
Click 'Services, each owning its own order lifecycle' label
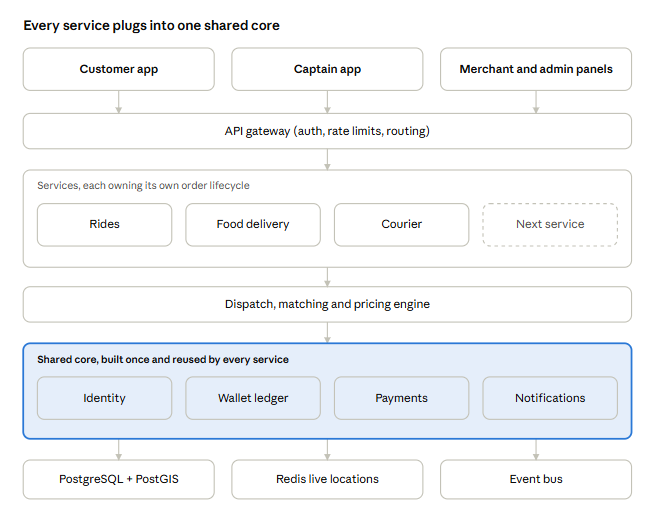[143, 185]
